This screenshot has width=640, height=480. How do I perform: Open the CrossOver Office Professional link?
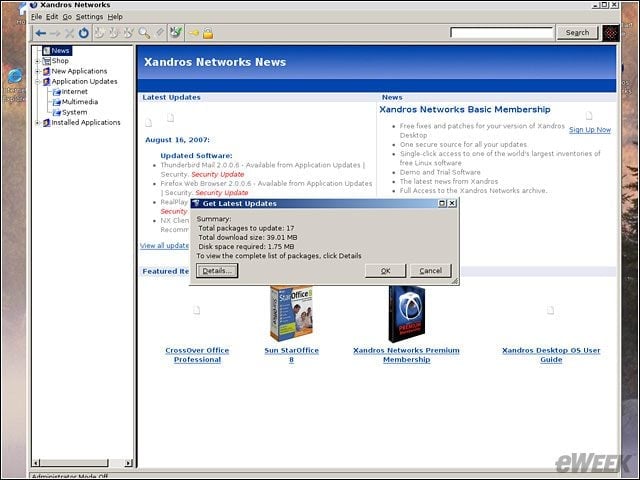click(197, 355)
